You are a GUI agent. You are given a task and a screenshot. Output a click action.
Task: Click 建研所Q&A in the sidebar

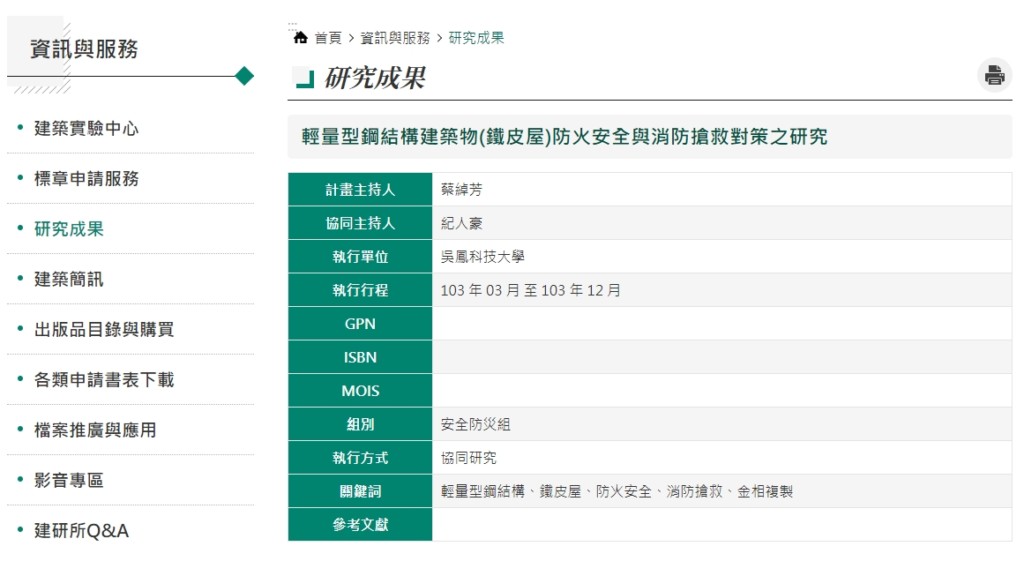[81, 531]
